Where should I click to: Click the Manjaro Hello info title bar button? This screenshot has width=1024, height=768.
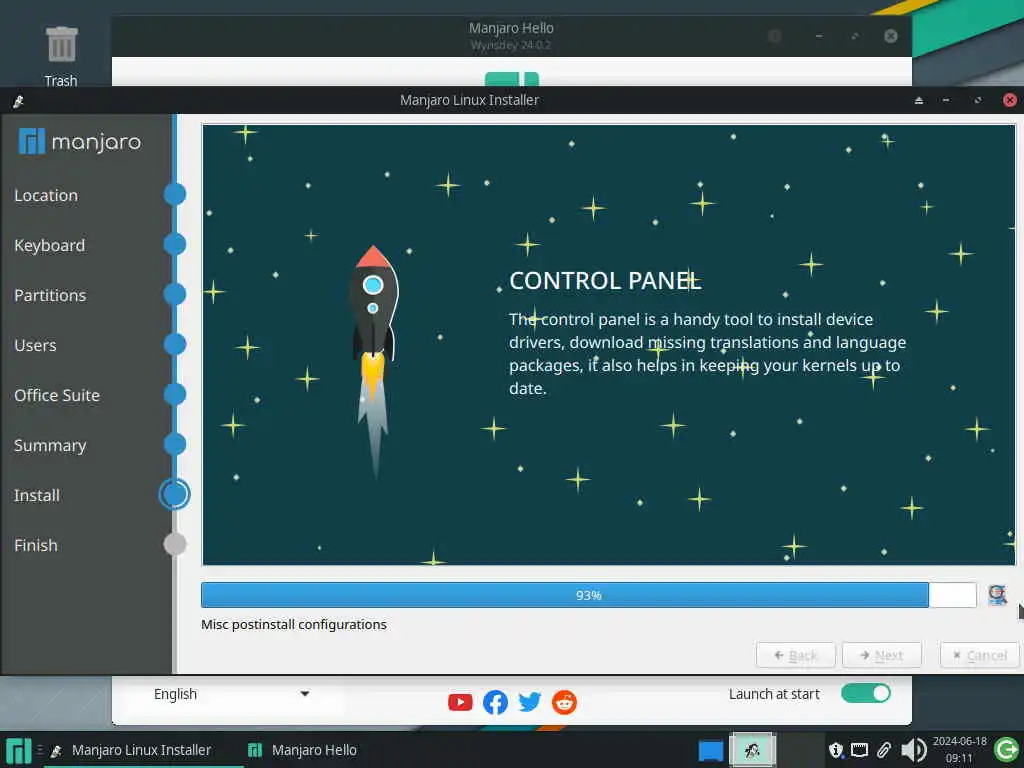(x=775, y=36)
